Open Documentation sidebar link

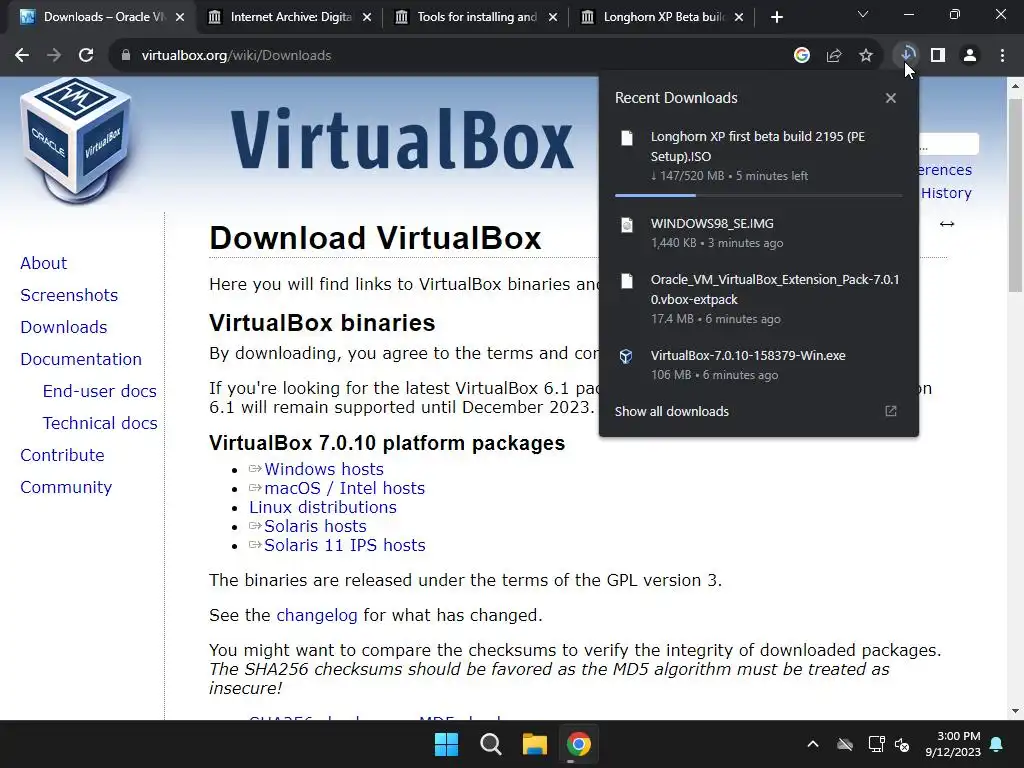tap(81, 359)
